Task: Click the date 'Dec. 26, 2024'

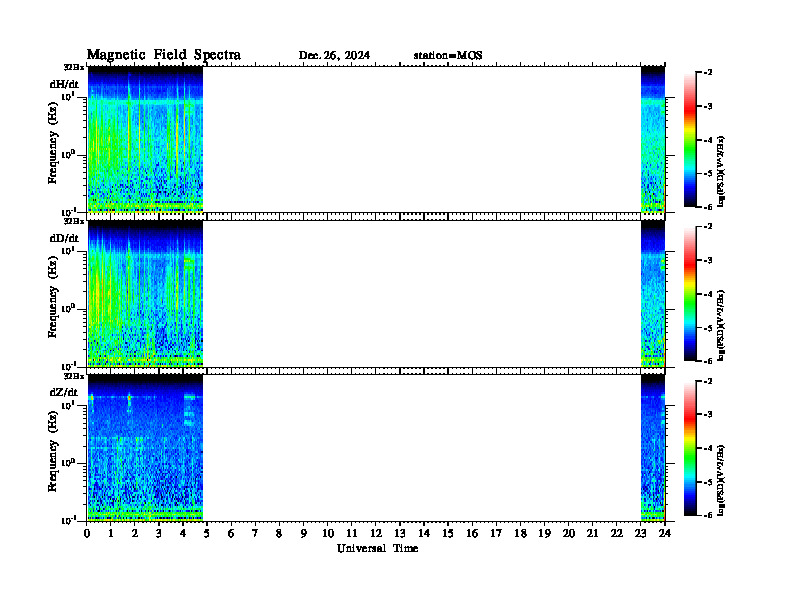Action: [x=334, y=56]
